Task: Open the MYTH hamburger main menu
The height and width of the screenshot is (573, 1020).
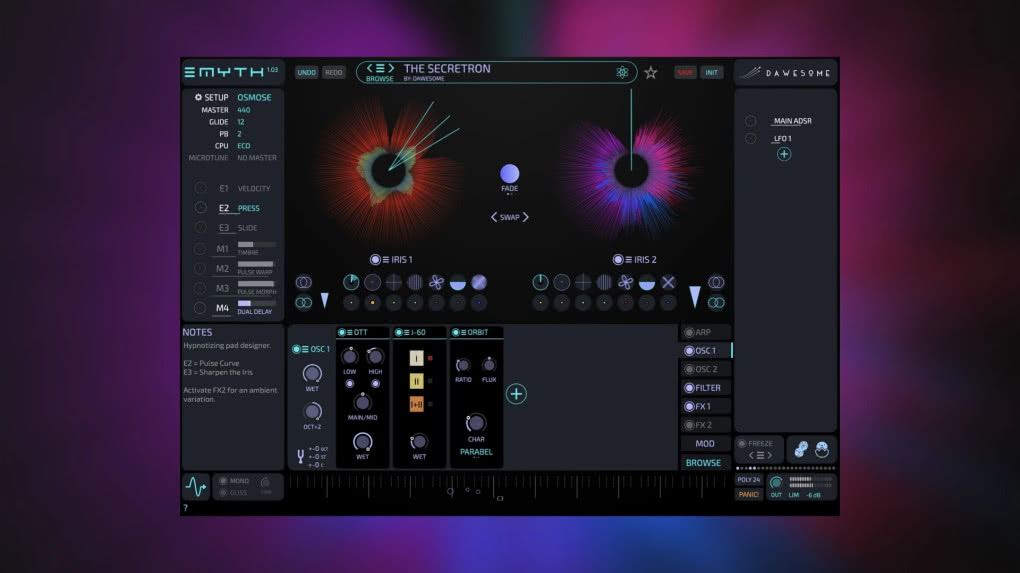Action: coord(190,72)
